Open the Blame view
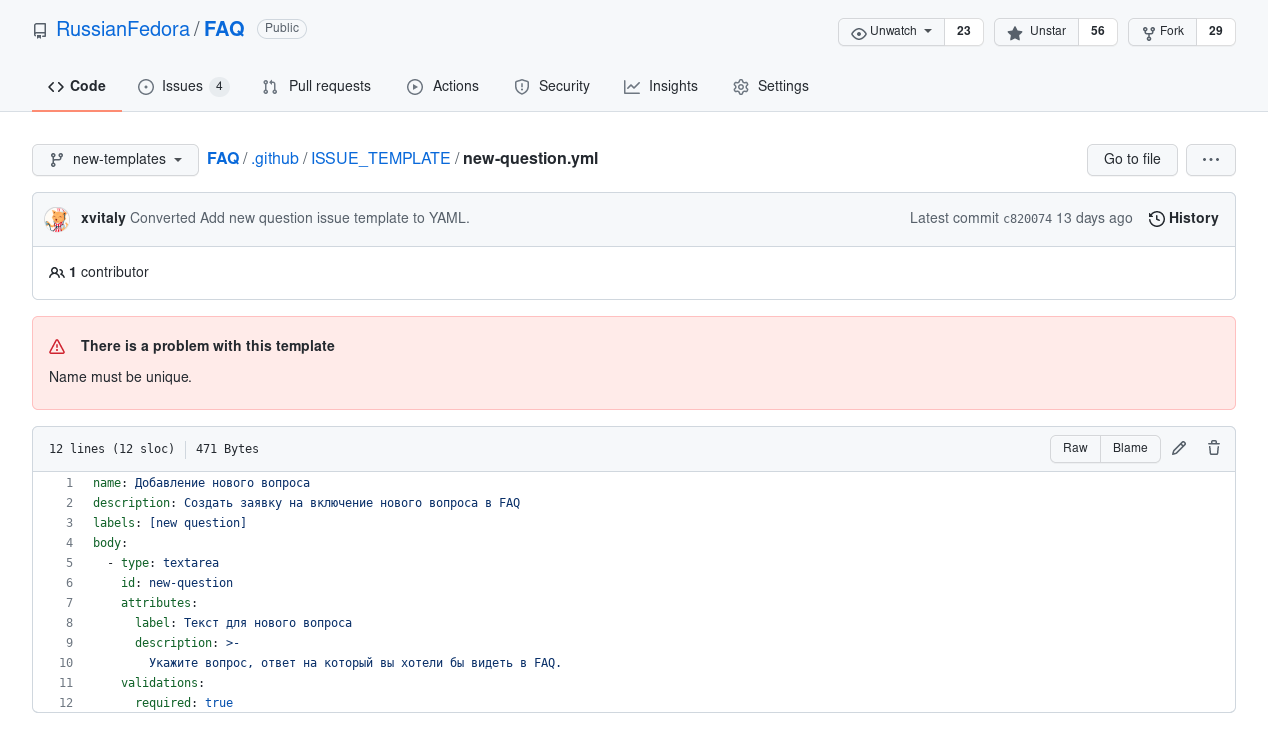Screen dimensions: 1268x736 click(1130, 449)
